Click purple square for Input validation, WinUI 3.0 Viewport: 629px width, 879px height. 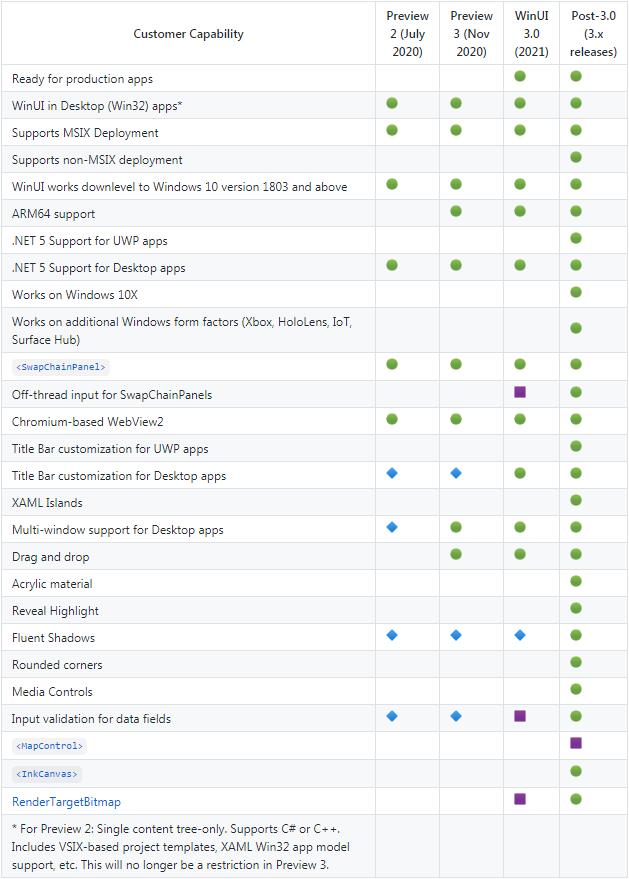(x=520, y=716)
